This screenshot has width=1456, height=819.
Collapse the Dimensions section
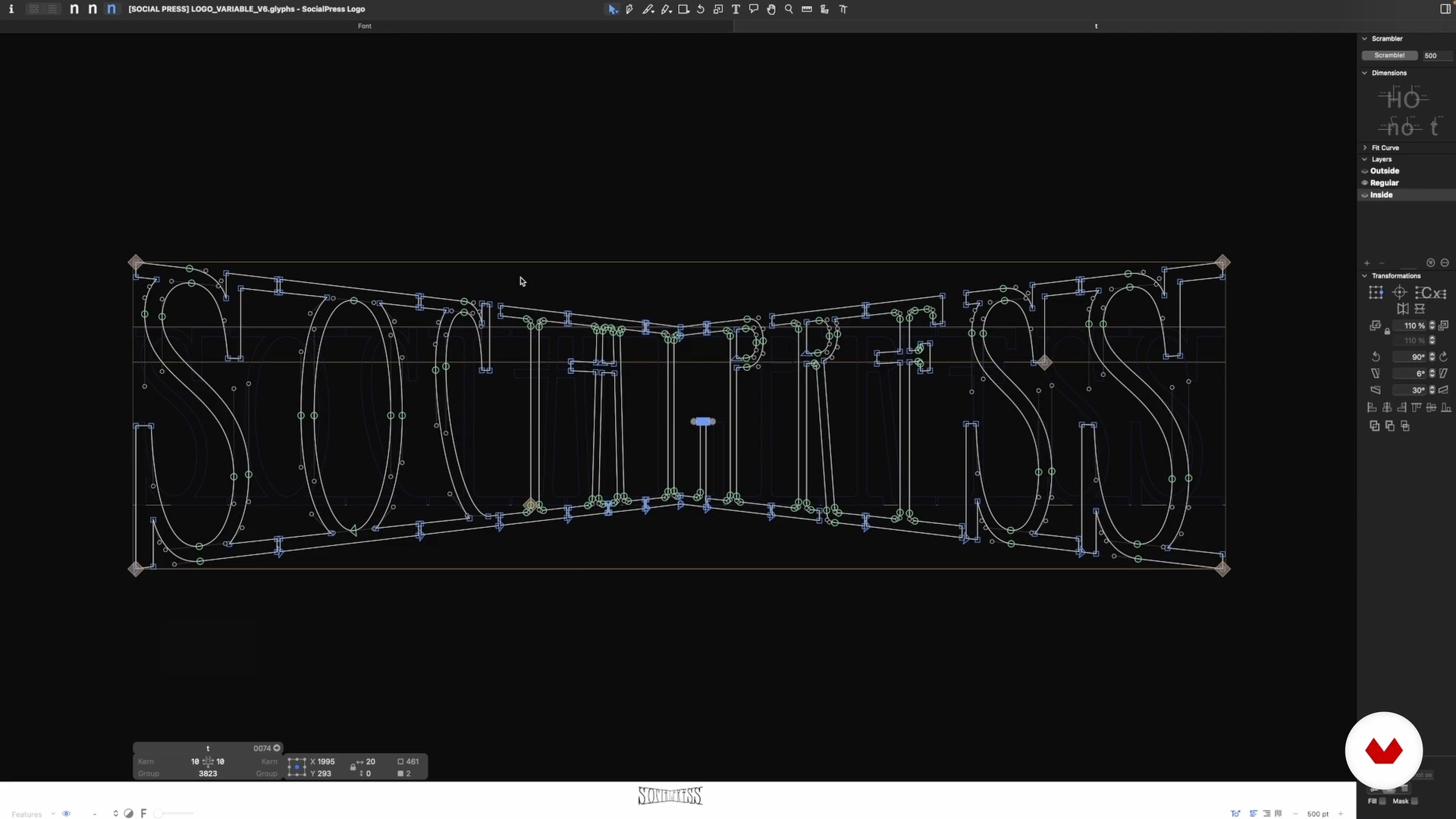[x=1365, y=73]
